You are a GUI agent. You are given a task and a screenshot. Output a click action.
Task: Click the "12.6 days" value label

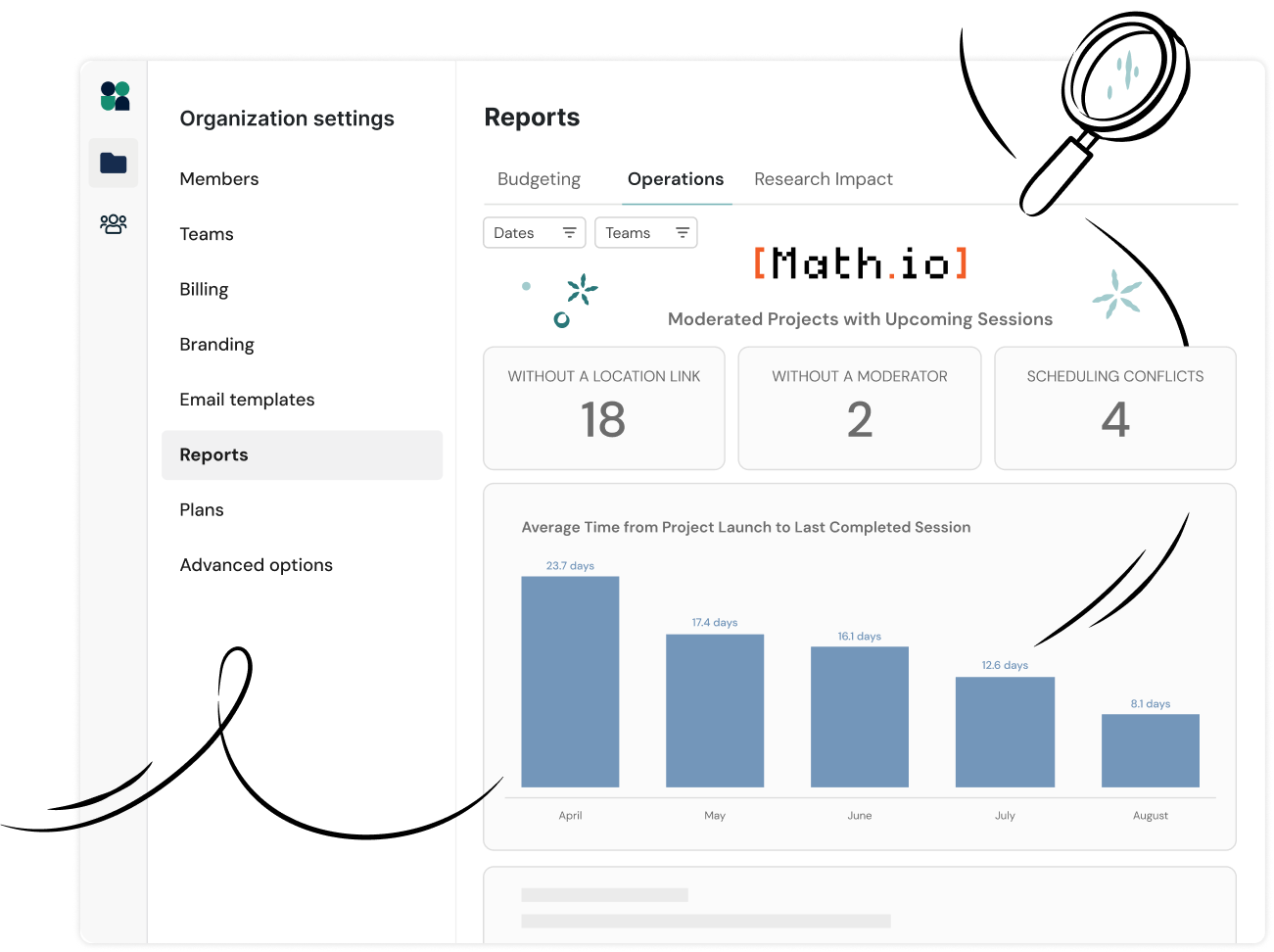[1005, 665]
